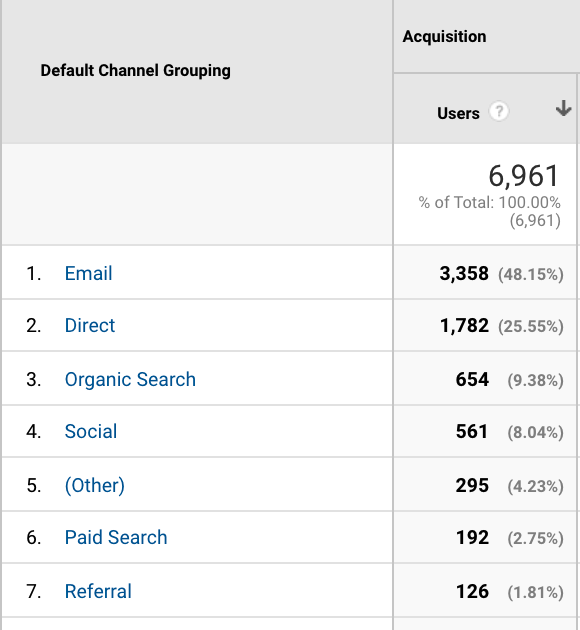Select the Email users value 3,358
580x630 pixels.
[x=464, y=274]
